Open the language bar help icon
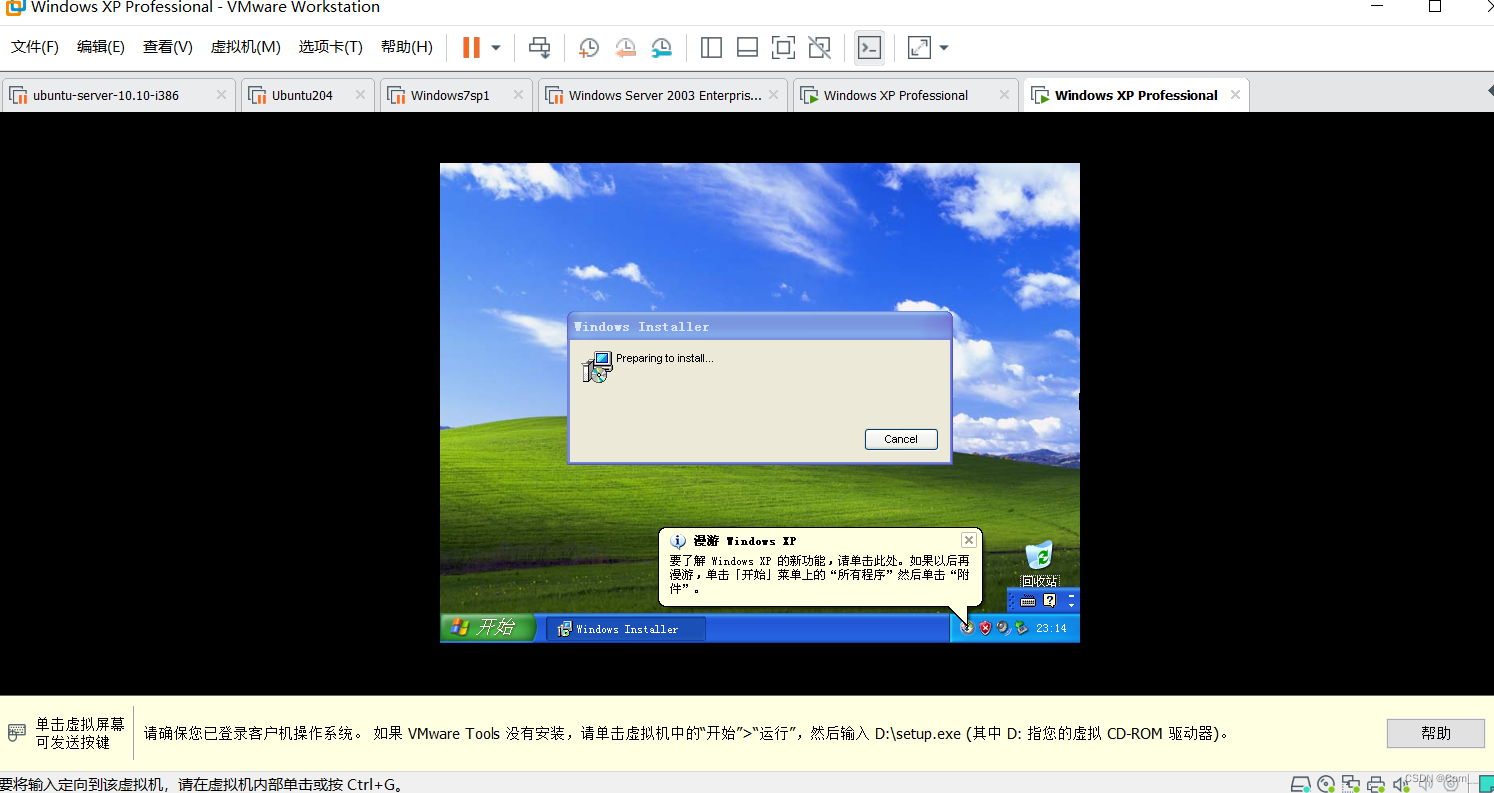 tap(1049, 601)
